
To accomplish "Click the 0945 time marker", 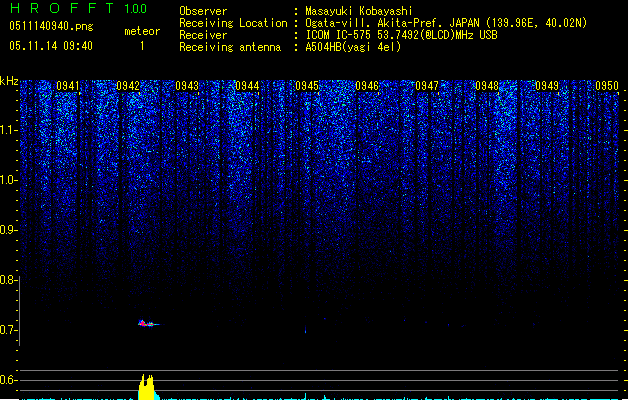I will pos(307,86).
